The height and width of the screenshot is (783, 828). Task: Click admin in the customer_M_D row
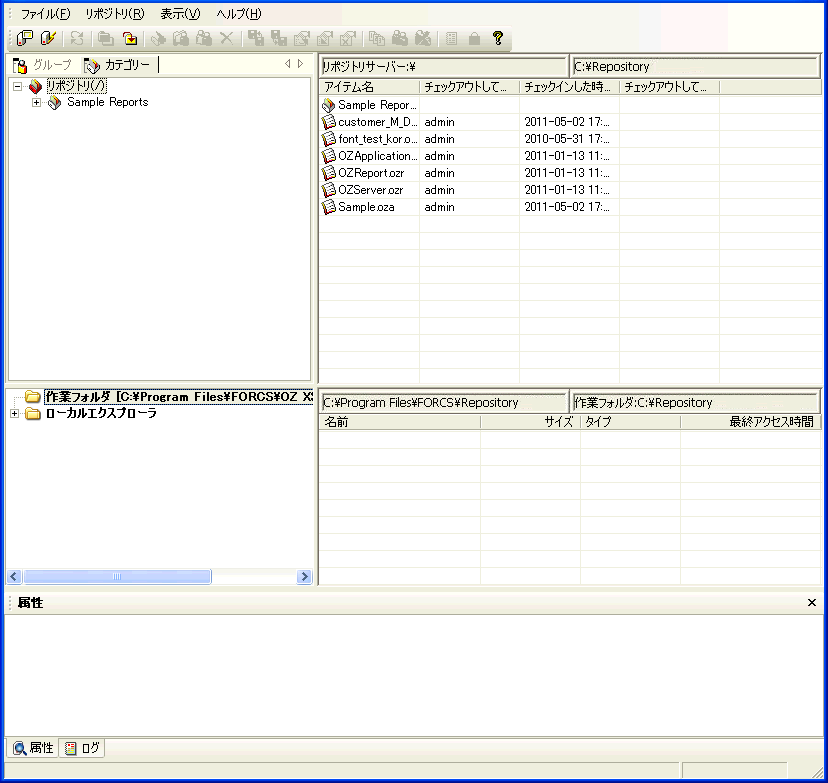pos(439,122)
